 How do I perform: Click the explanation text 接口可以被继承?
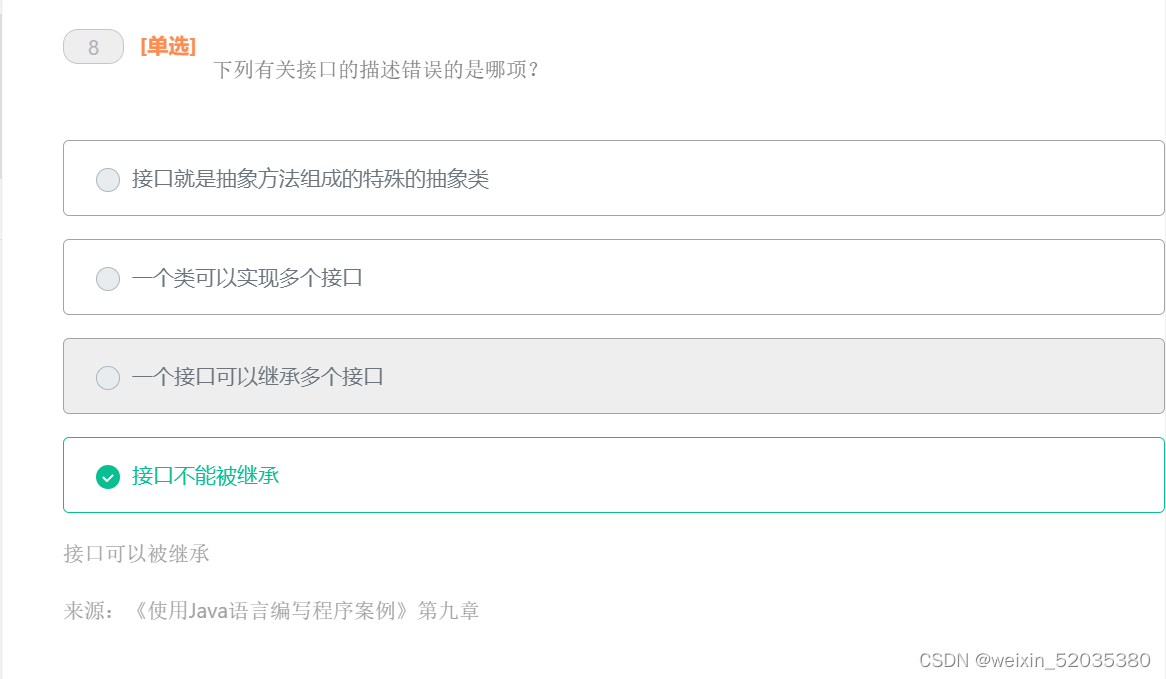click(x=136, y=553)
